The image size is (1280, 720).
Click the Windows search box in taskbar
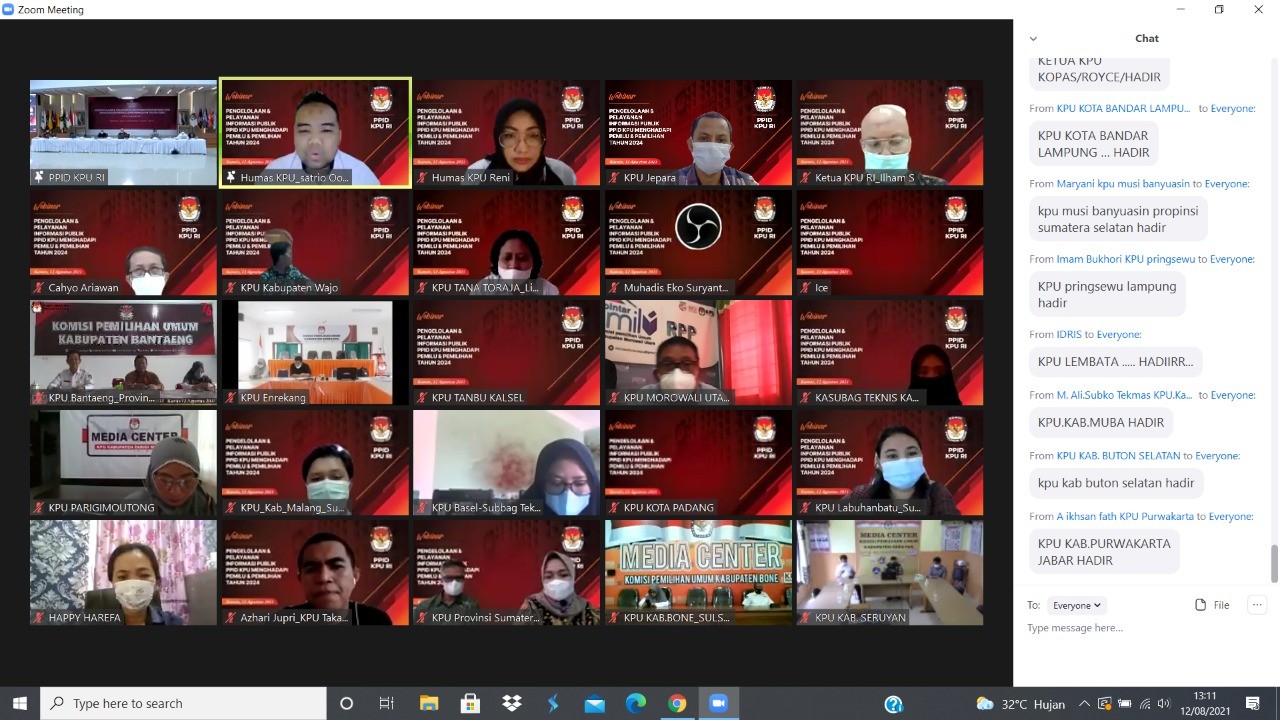183,703
